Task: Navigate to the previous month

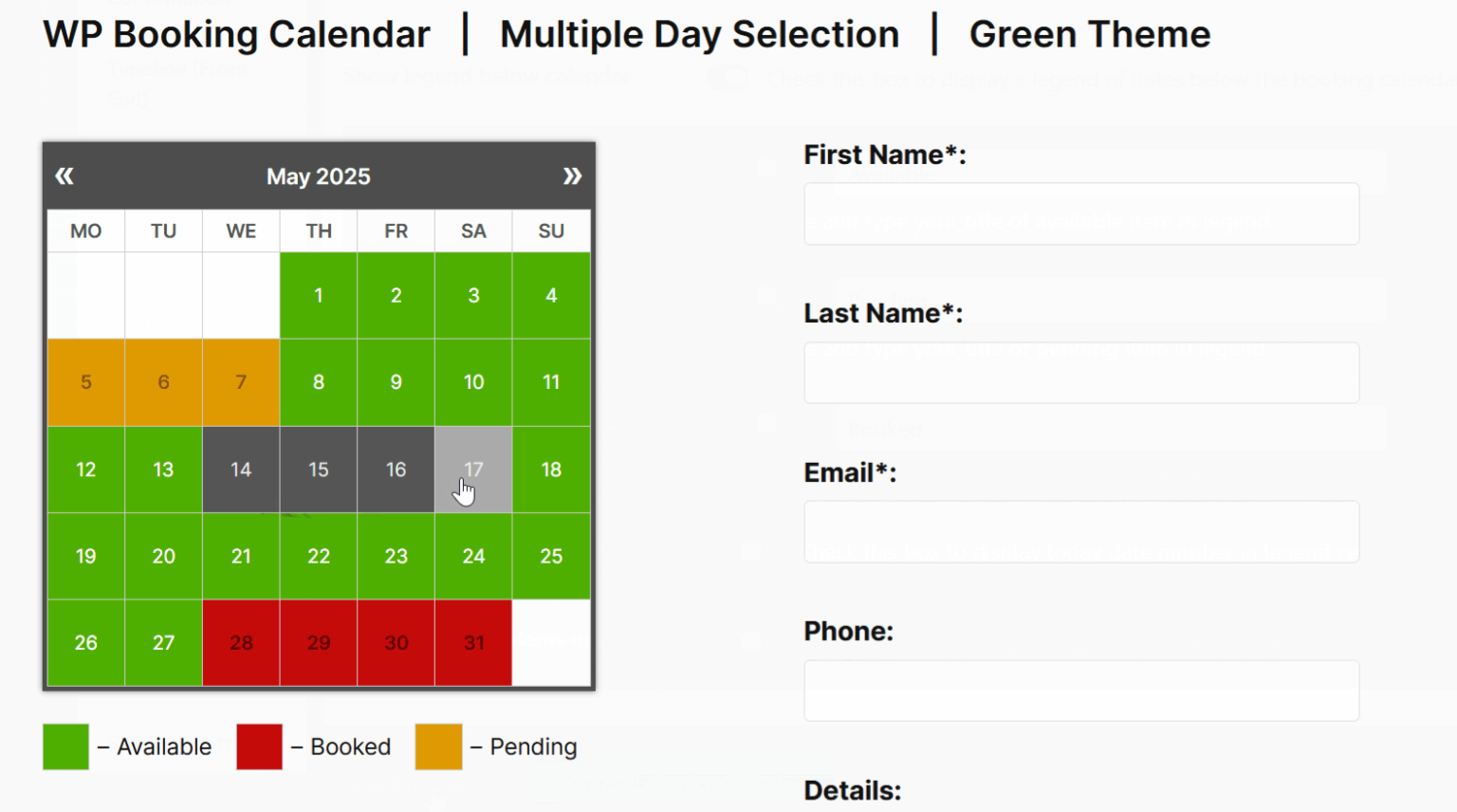Action: tap(64, 175)
